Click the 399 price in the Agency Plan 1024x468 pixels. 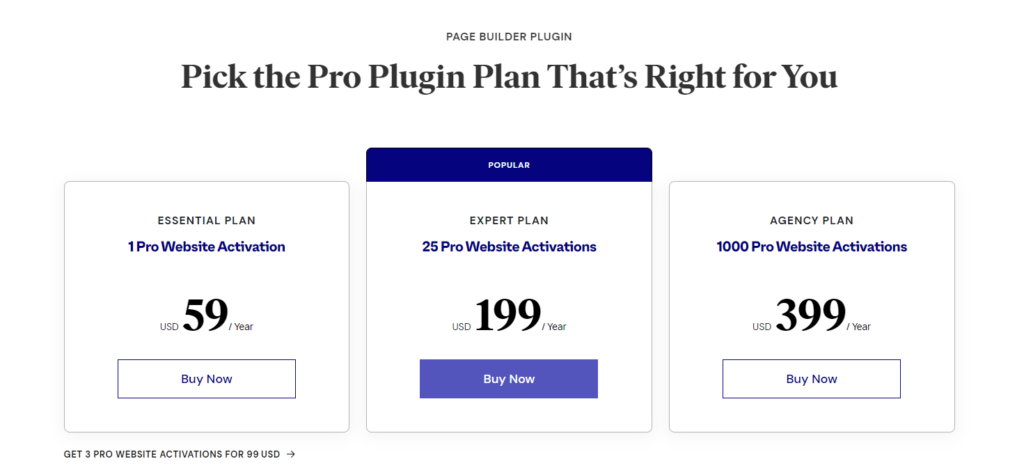point(810,316)
